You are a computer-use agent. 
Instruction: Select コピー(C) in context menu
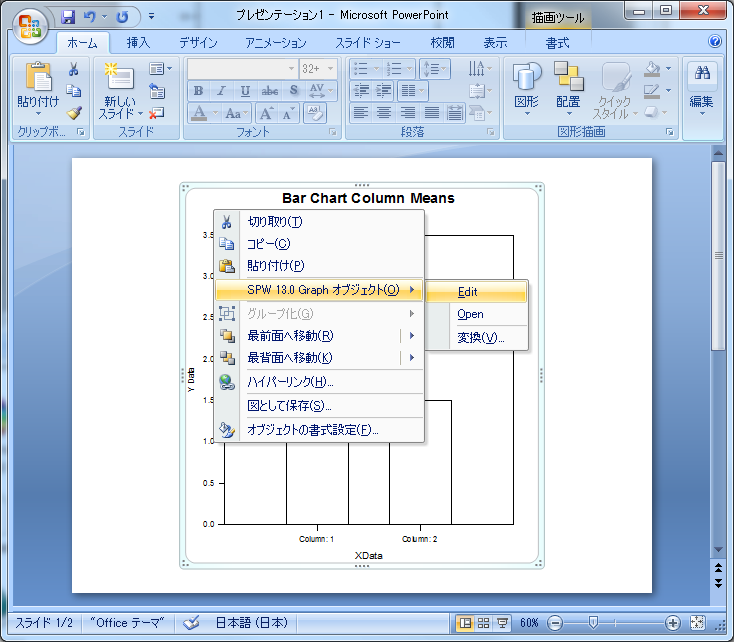319,244
